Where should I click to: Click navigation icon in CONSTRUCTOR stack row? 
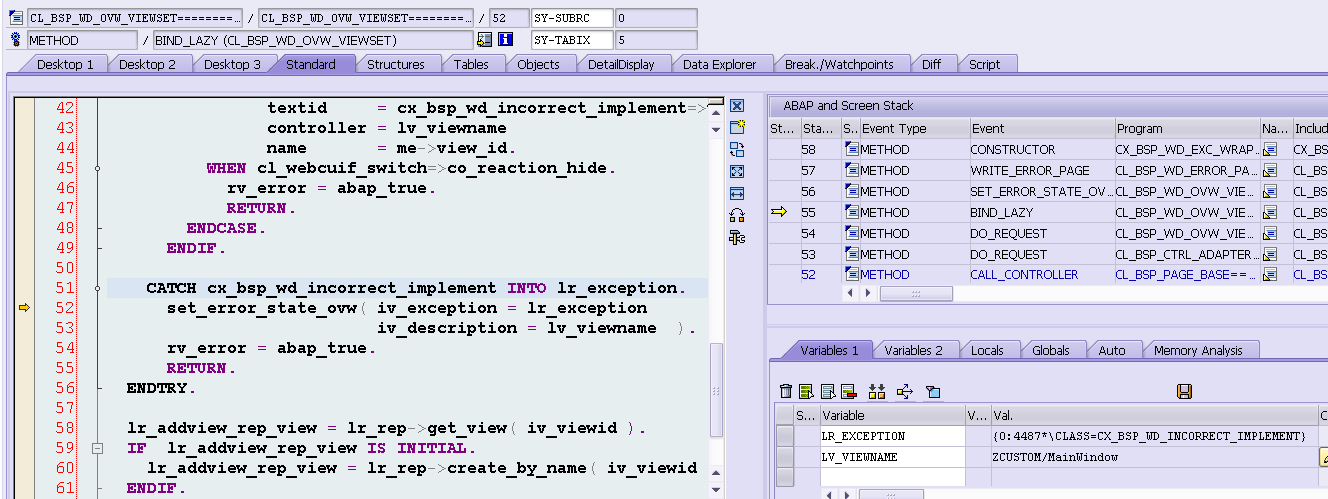pyautogui.click(x=1271, y=149)
